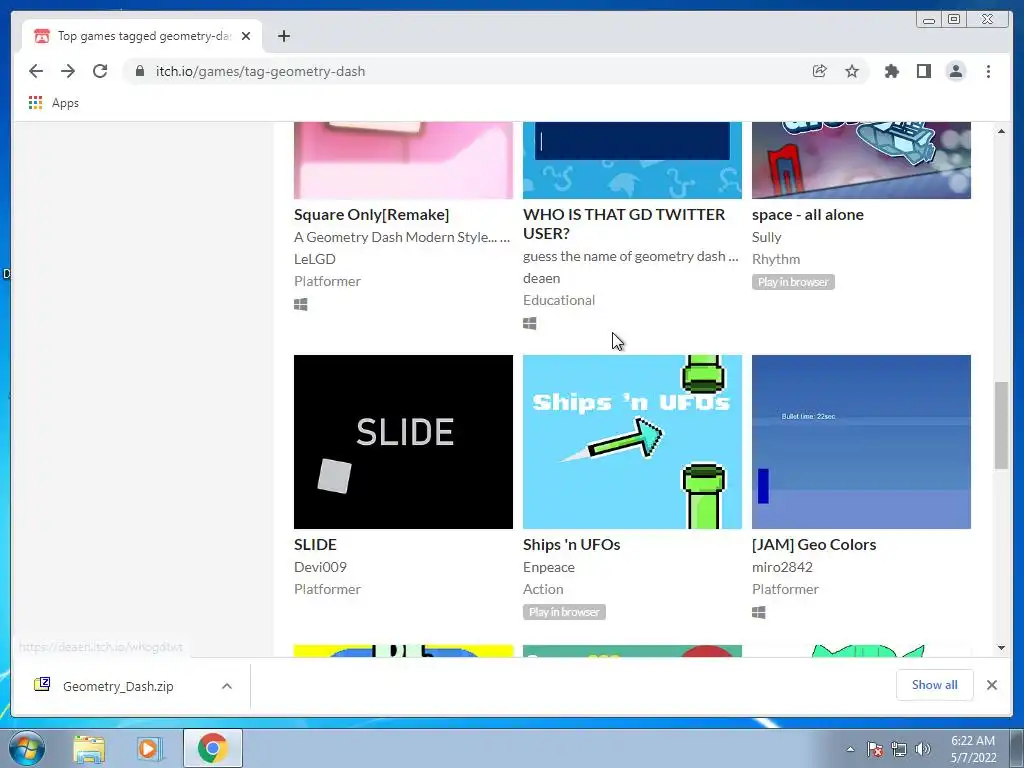Open the Action Center flag icon
The width and height of the screenshot is (1024, 768).
coord(874,749)
